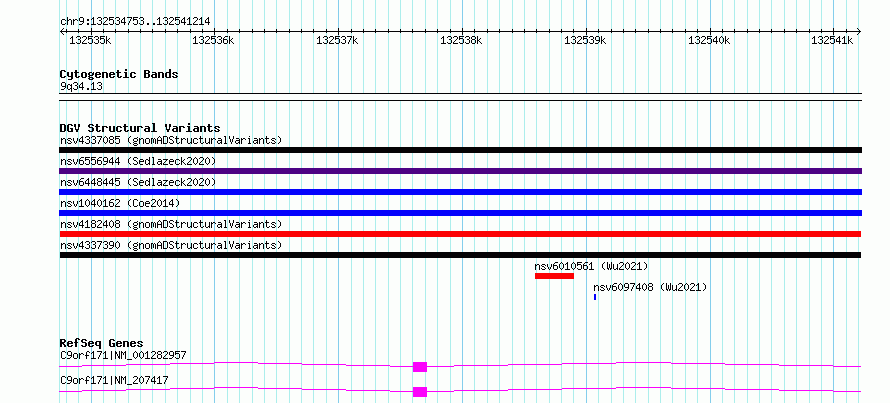Image resolution: width=890 pixels, height=403 pixels.
Task: Click the 132540k ruler tick label
Action: pos(709,40)
